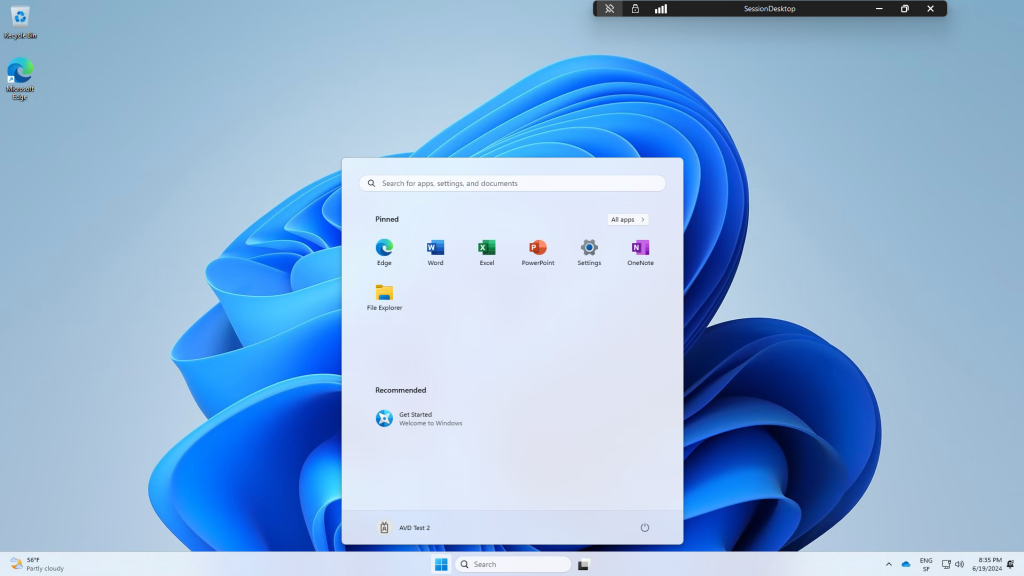This screenshot has height=576, width=1024.
Task: Click the taskbar Search box
Action: pyautogui.click(x=513, y=564)
